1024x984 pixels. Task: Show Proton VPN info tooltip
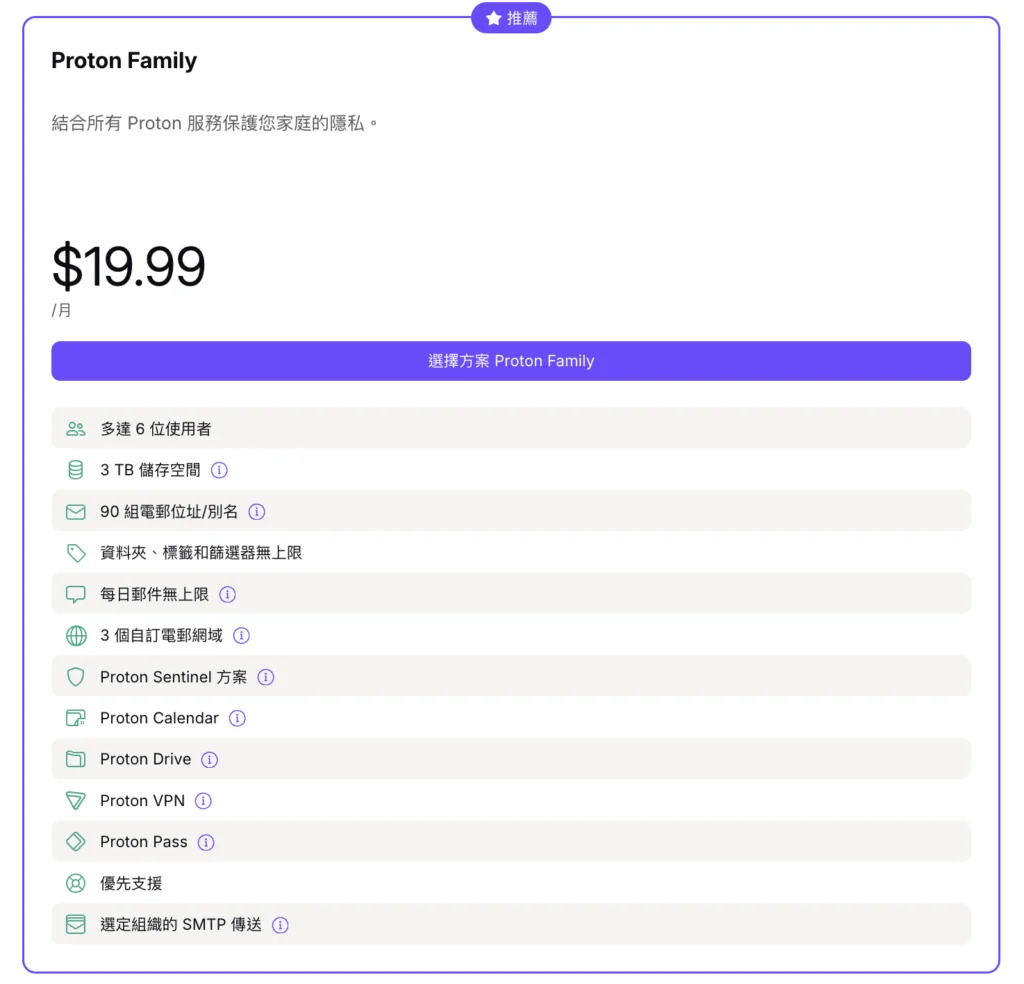pyautogui.click(x=203, y=801)
